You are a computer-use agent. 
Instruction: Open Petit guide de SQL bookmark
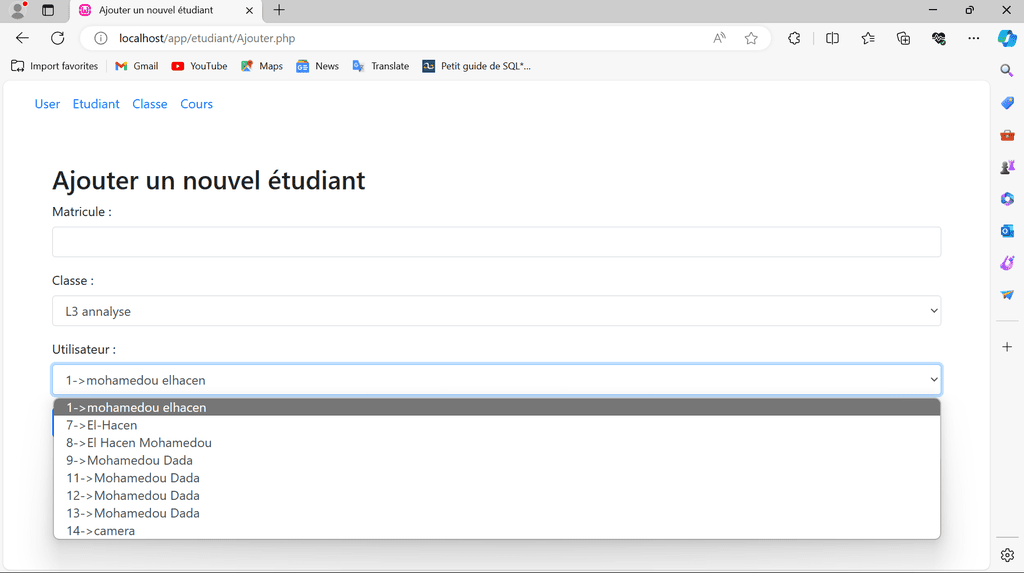476,66
